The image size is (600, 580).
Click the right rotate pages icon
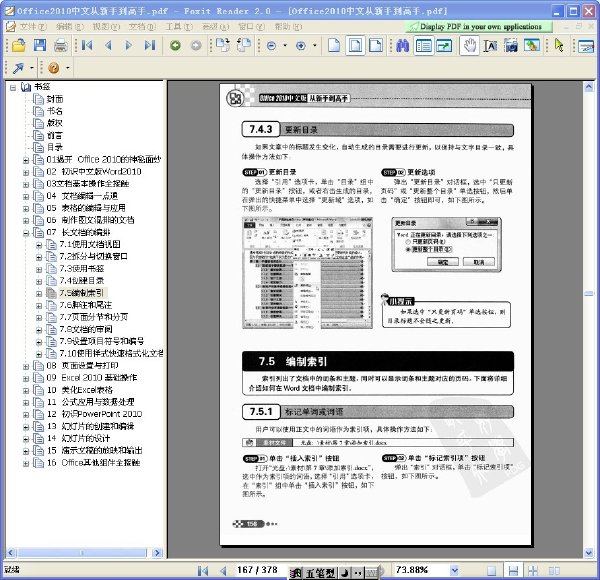click(x=244, y=46)
